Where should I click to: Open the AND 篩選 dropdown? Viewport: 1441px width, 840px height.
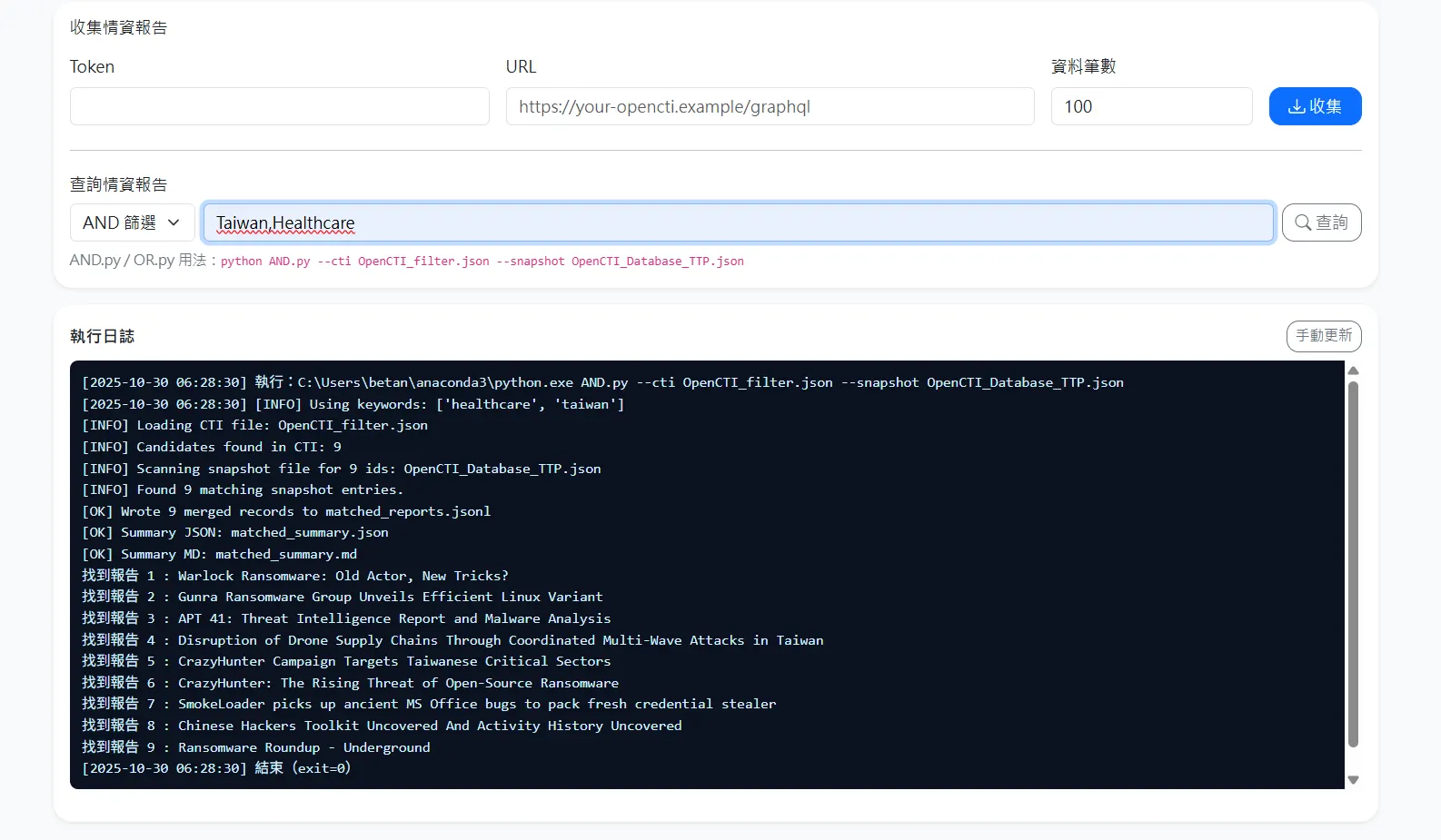133,222
